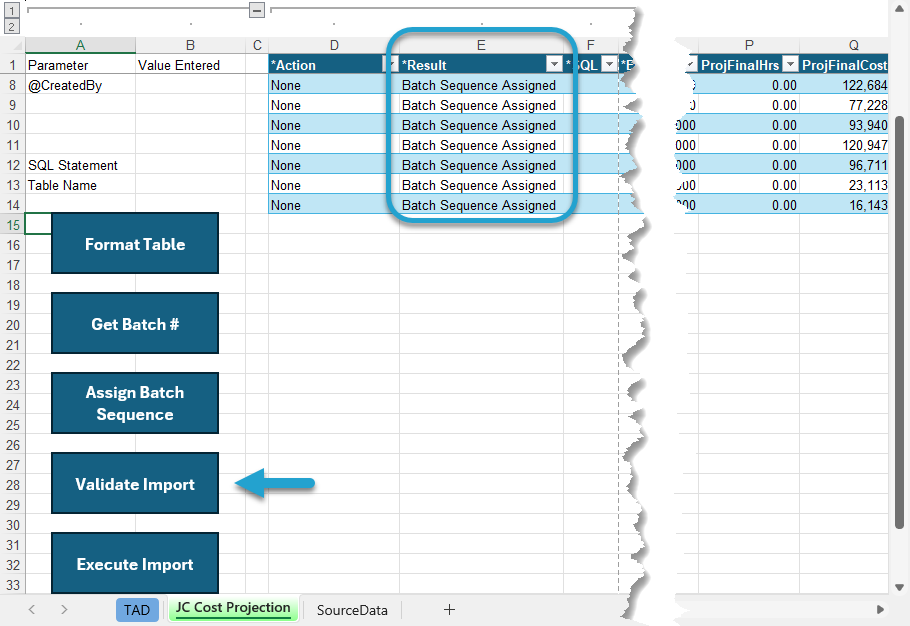
Task: Switch to the TAD sheet tab
Action: click(137, 610)
